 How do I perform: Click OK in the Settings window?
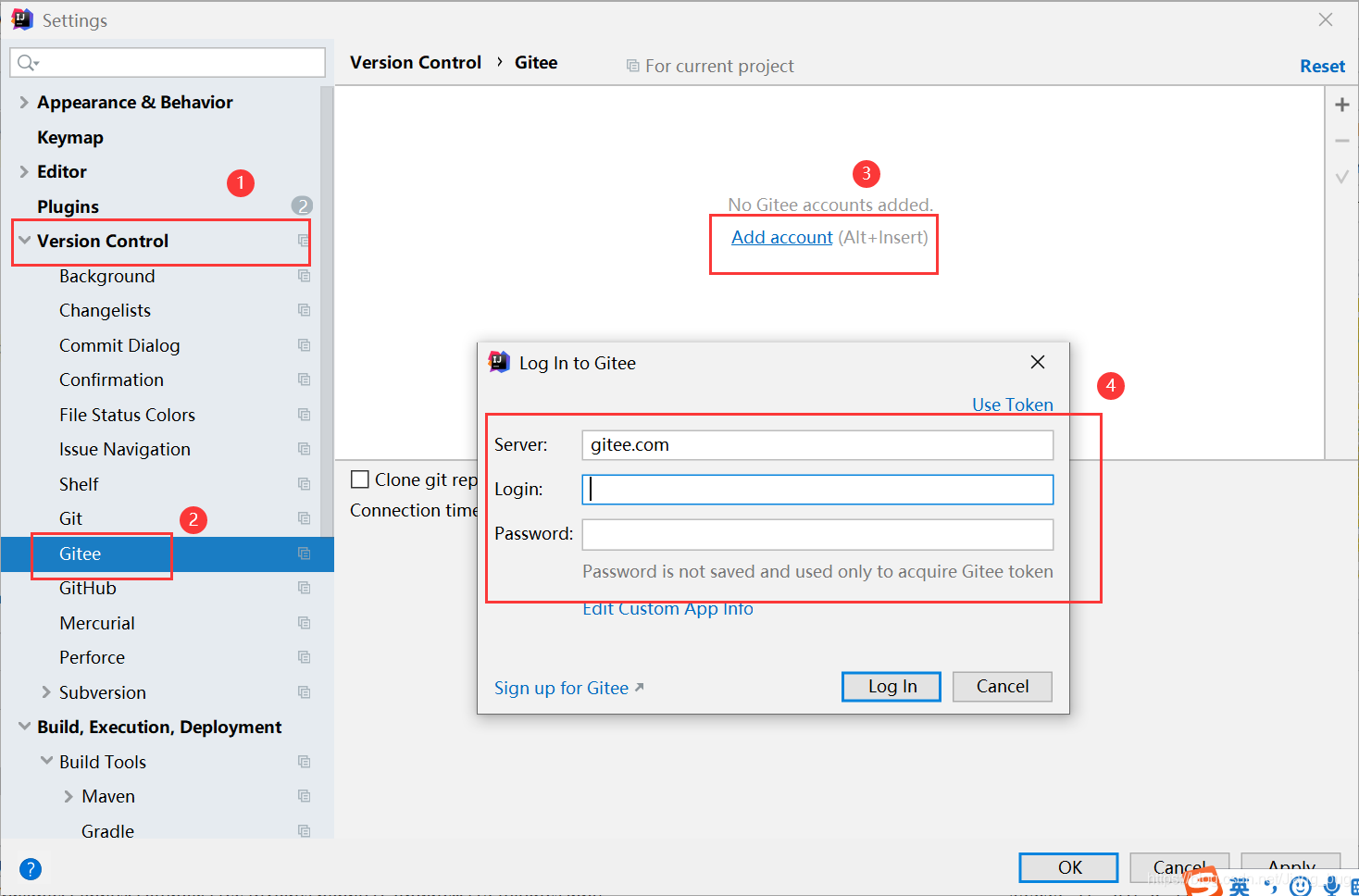pyautogui.click(x=1069, y=867)
